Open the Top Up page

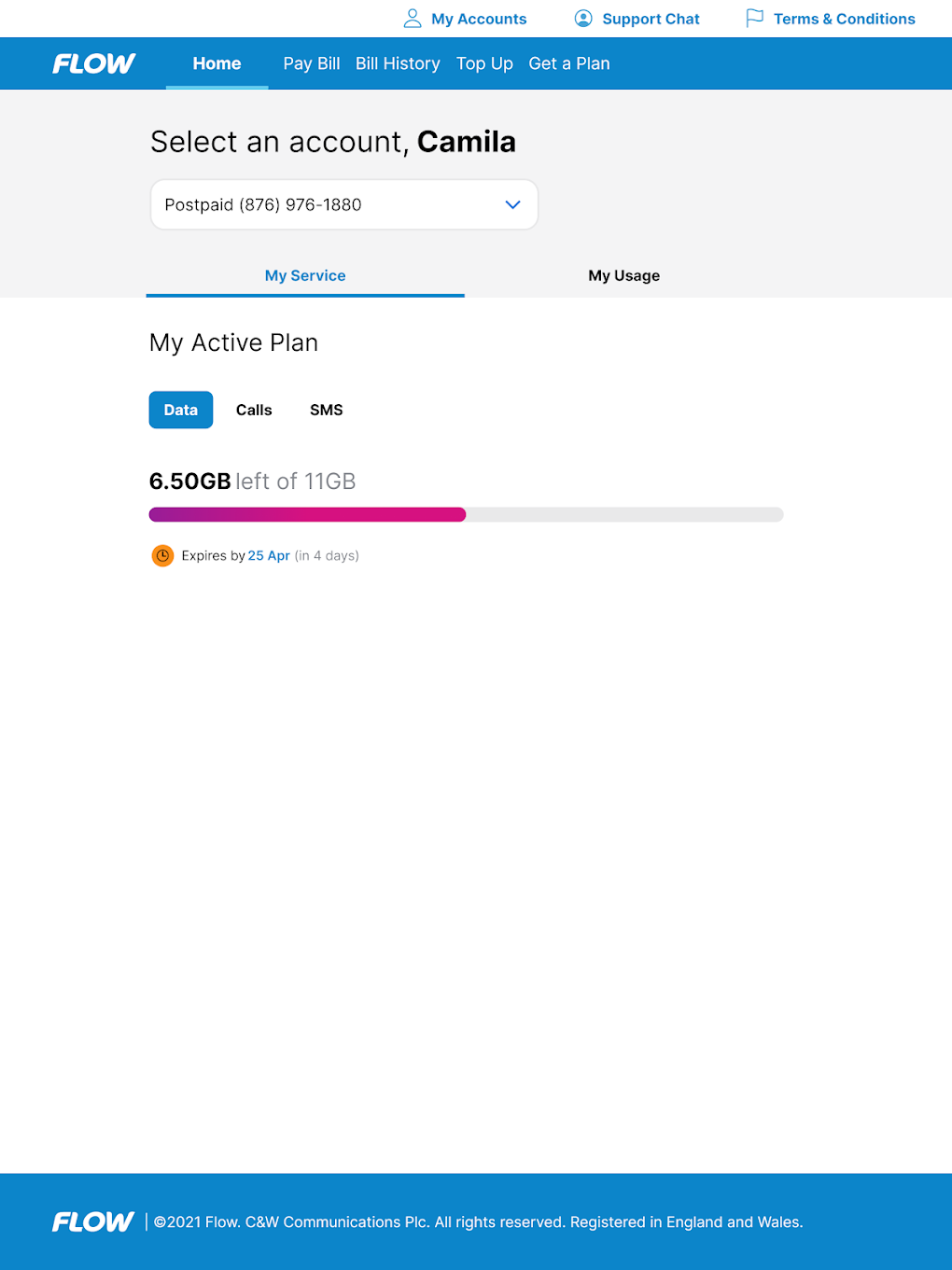point(484,63)
